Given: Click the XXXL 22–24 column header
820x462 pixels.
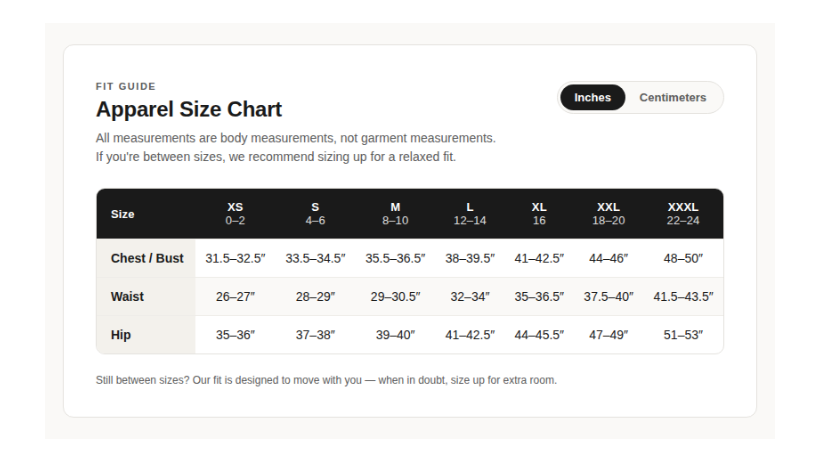Looking at the screenshot, I should click(x=683, y=214).
